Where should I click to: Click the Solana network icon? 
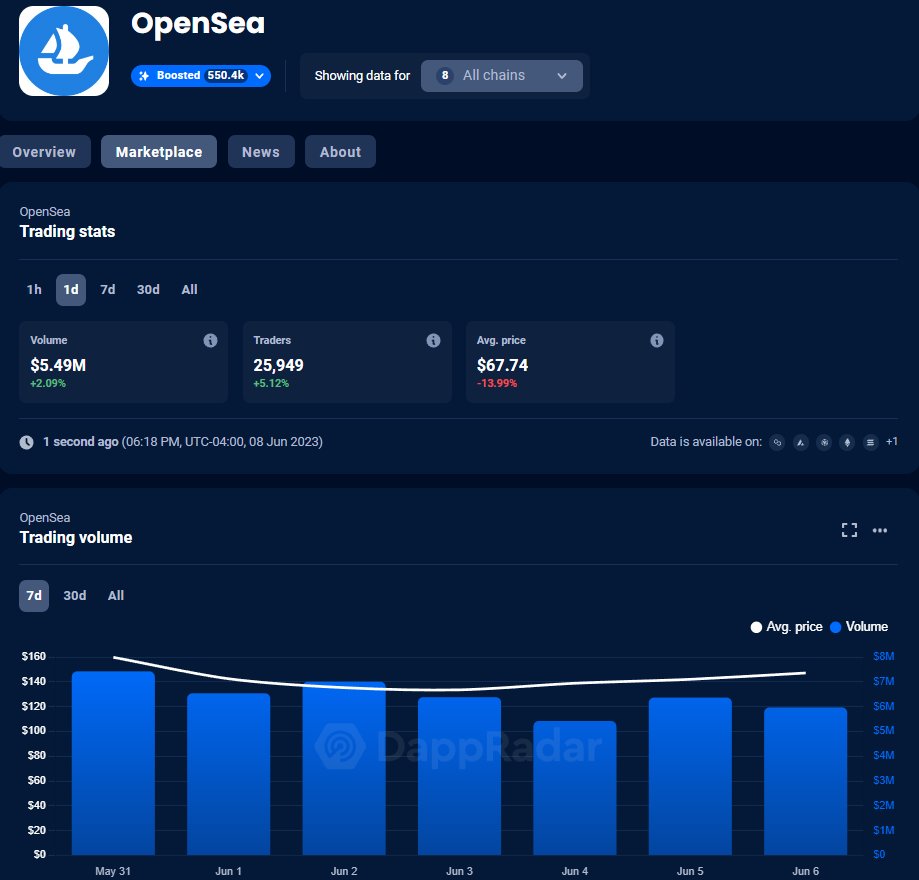870,442
